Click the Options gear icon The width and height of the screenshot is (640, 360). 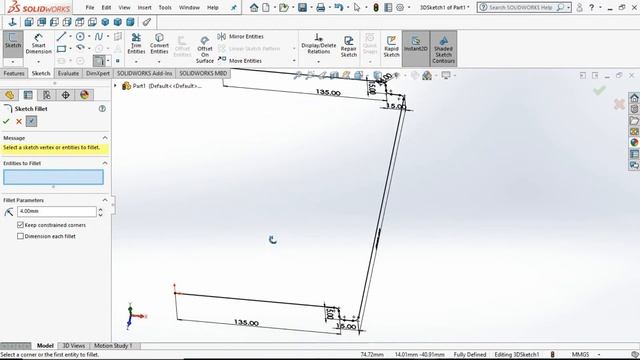[400, 7]
